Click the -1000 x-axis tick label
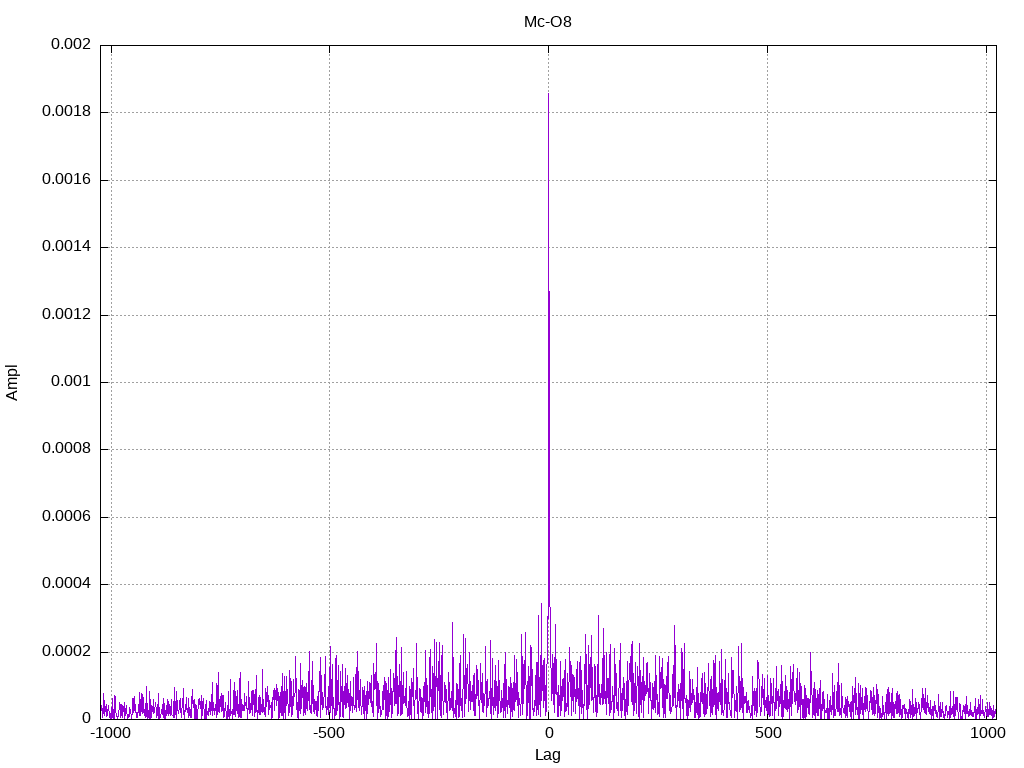The image size is (1024, 768). [x=110, y=733]
